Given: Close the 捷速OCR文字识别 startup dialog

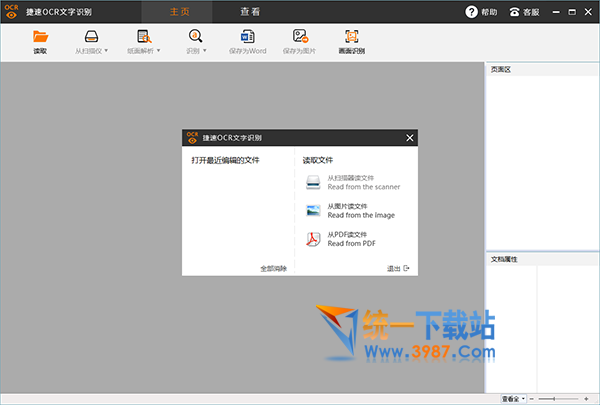Looking at the screenshot, I should pyautogui.click(x=409, y=138).
